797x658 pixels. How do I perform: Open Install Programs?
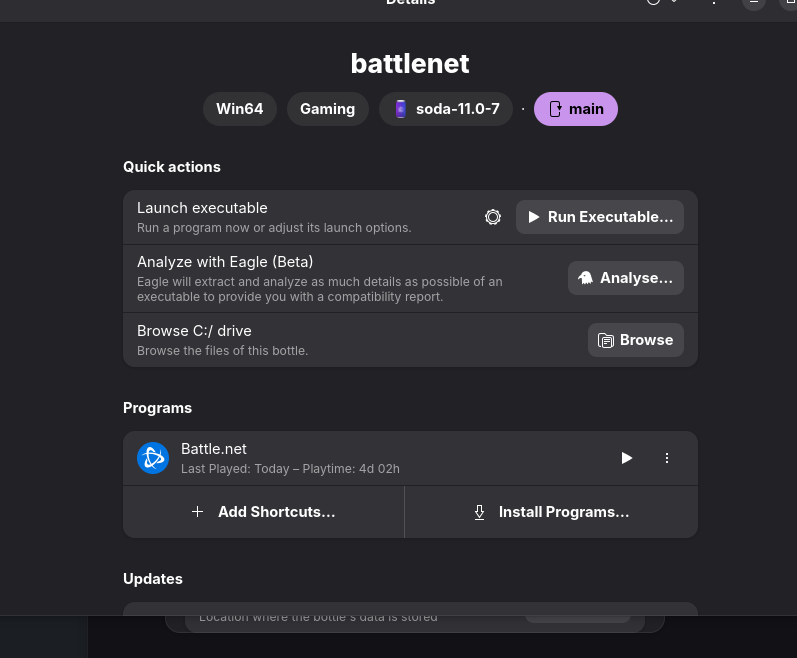[x=551, y=512]
